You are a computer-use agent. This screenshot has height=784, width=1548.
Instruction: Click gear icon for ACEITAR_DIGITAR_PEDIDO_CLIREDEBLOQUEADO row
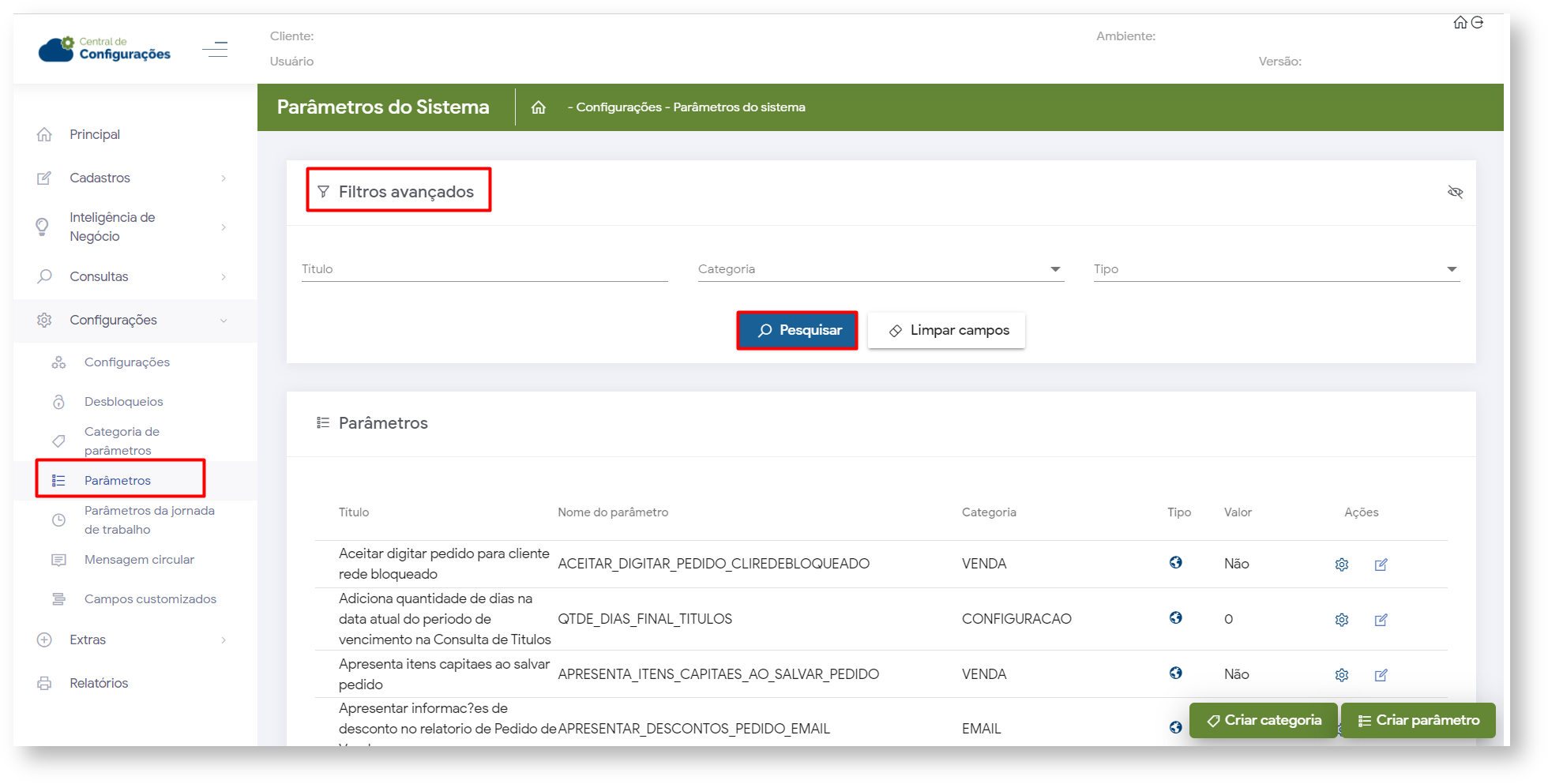coord(1341,565)
